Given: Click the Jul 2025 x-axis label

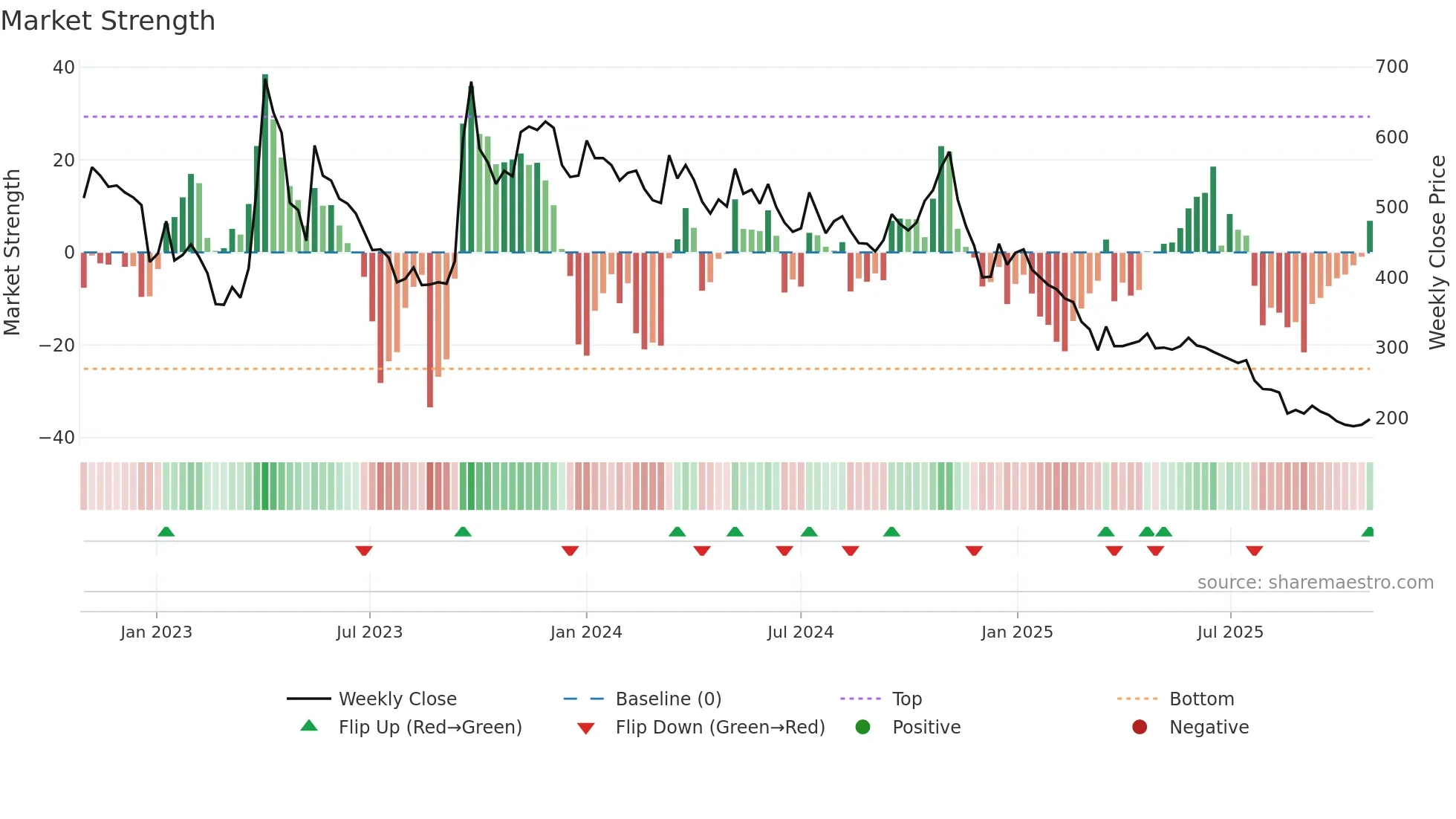Looking at the screenshot, I should point(1230,632).
